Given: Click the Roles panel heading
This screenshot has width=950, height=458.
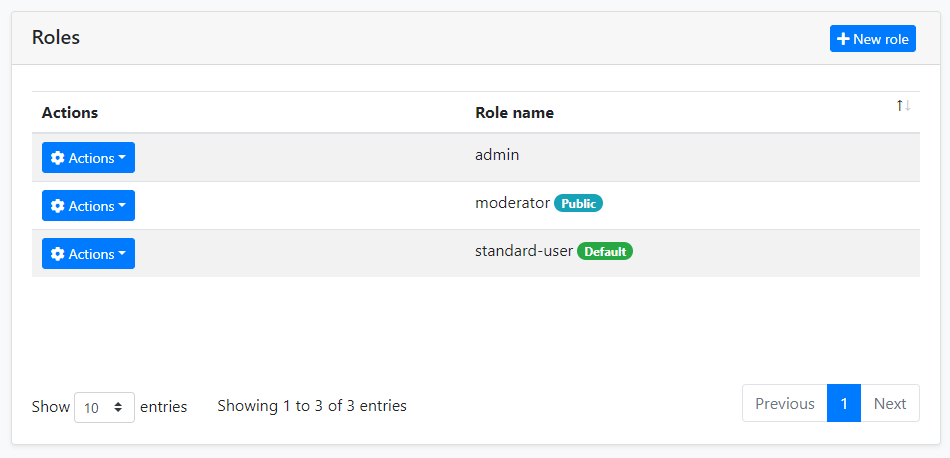Looking at the screenshot, I should (56, 38).
